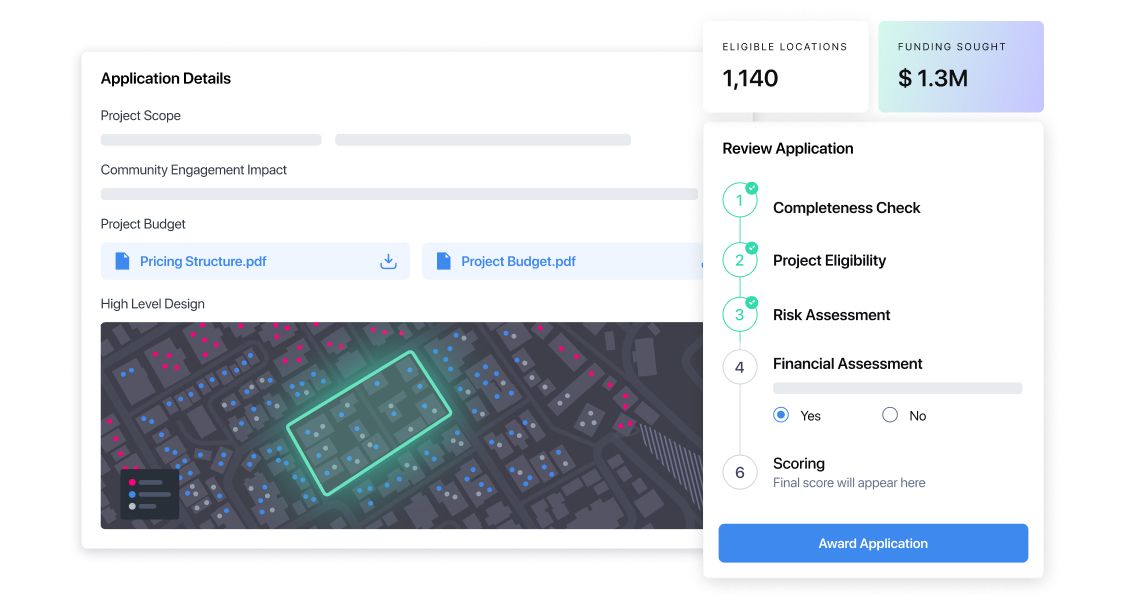The width and height of the screenshot is (1125, 600).
Task: Click the Pricing Structure.pdf document icon
Action: click(x=123, y=261)
